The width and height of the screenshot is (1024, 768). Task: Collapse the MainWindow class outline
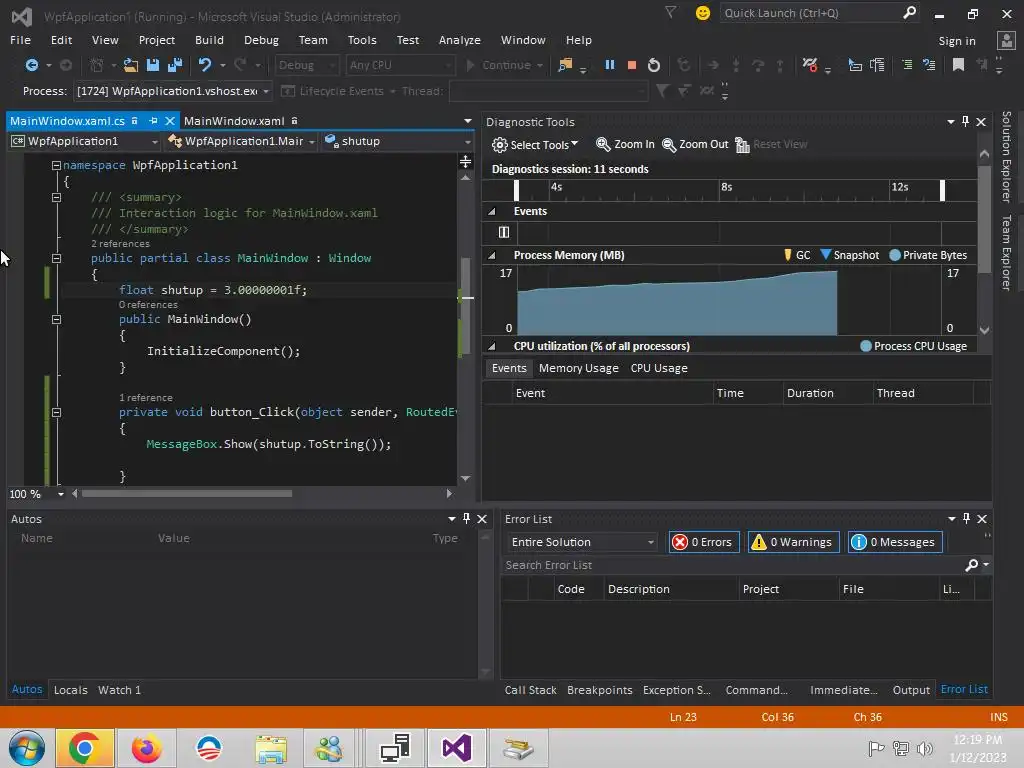56,258
